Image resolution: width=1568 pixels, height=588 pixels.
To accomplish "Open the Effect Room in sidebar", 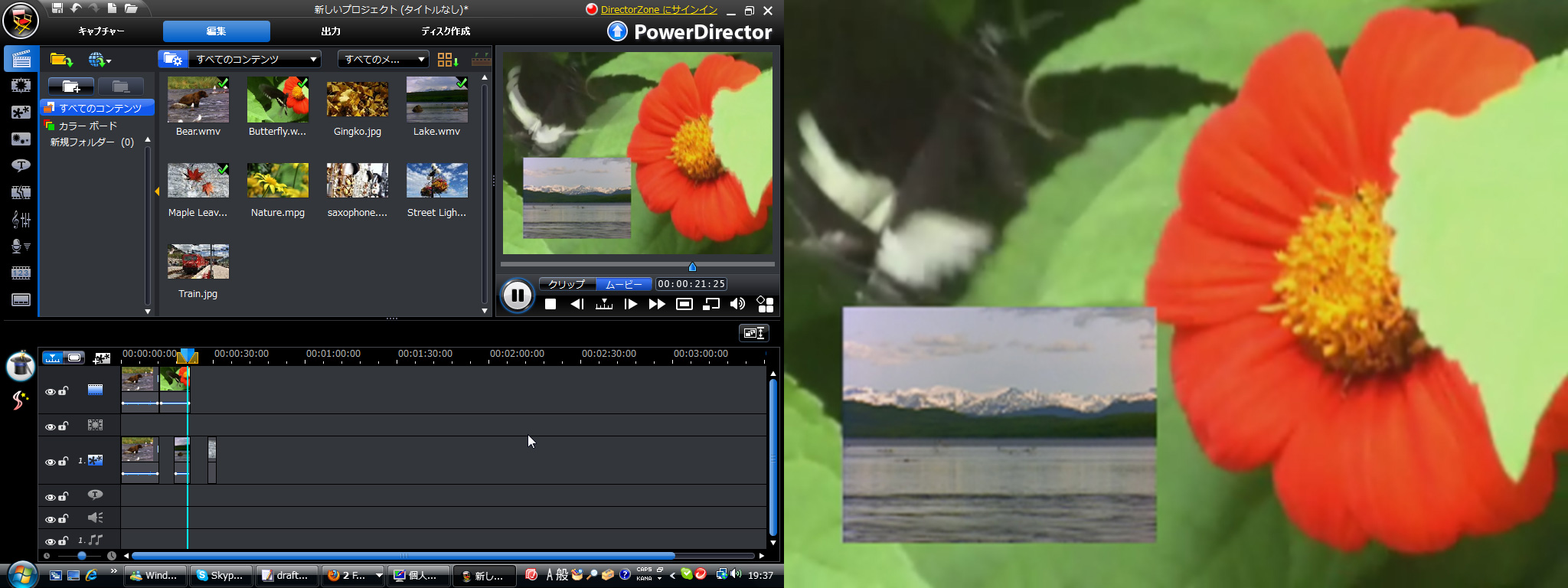I will (x=21, y=86).
